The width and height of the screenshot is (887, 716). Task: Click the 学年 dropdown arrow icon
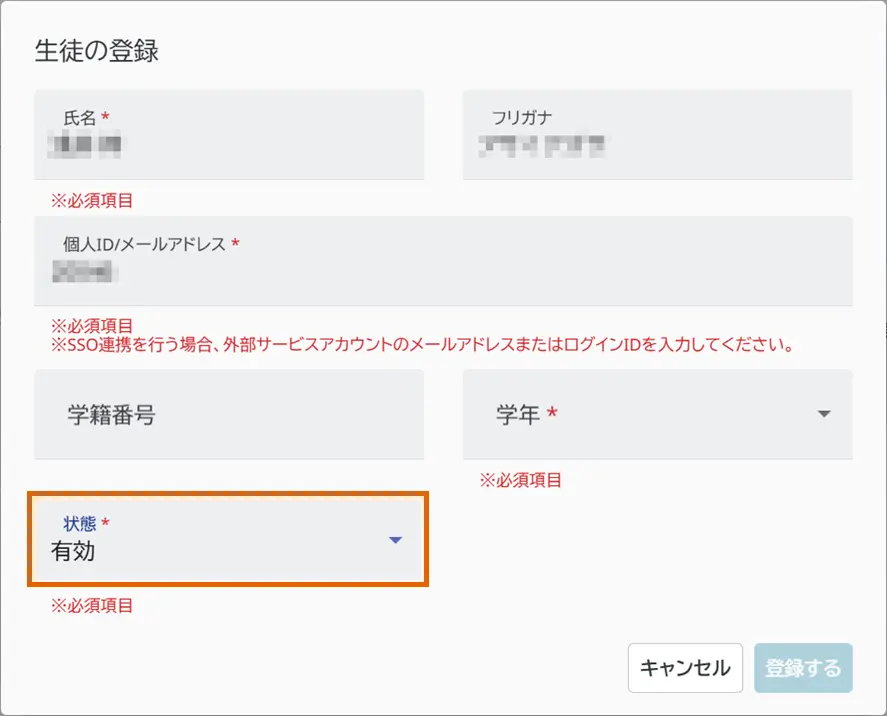click(824, 415)
